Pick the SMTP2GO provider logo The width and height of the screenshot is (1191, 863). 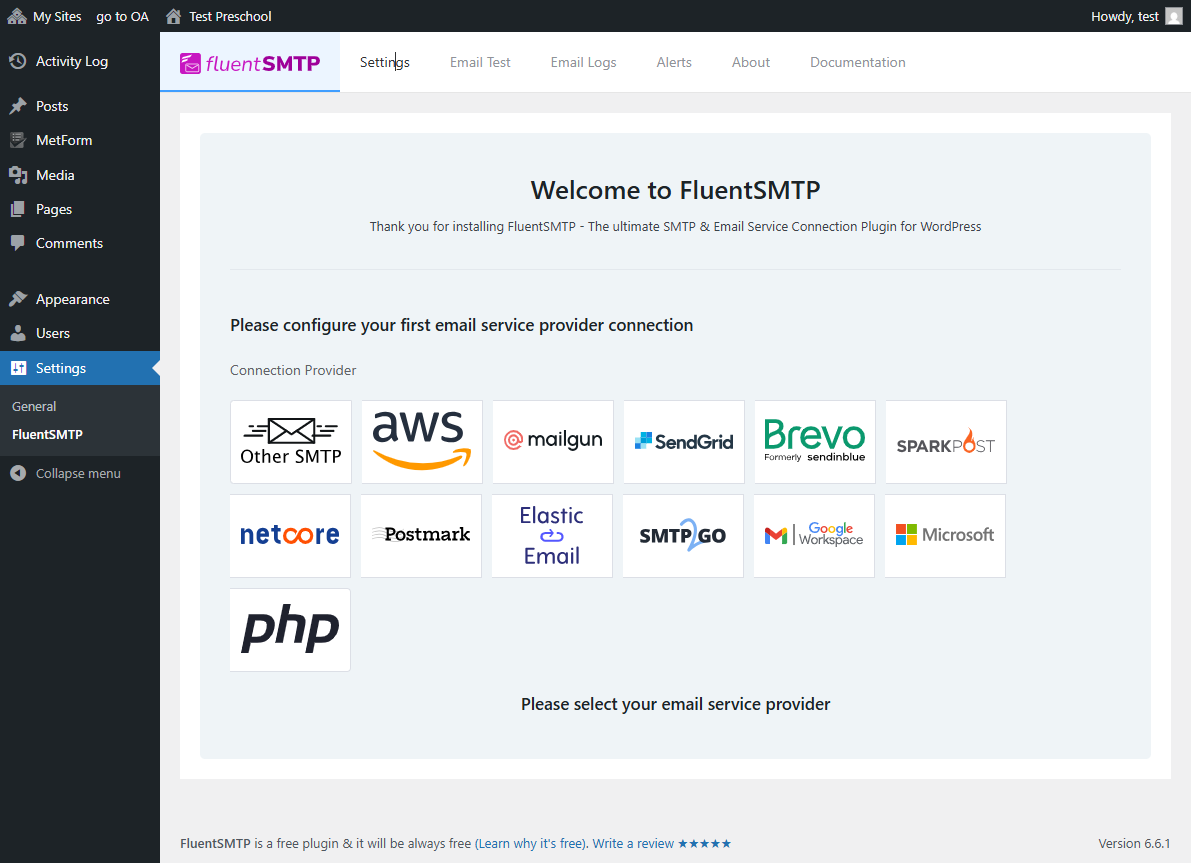click(x=683, y=536)
